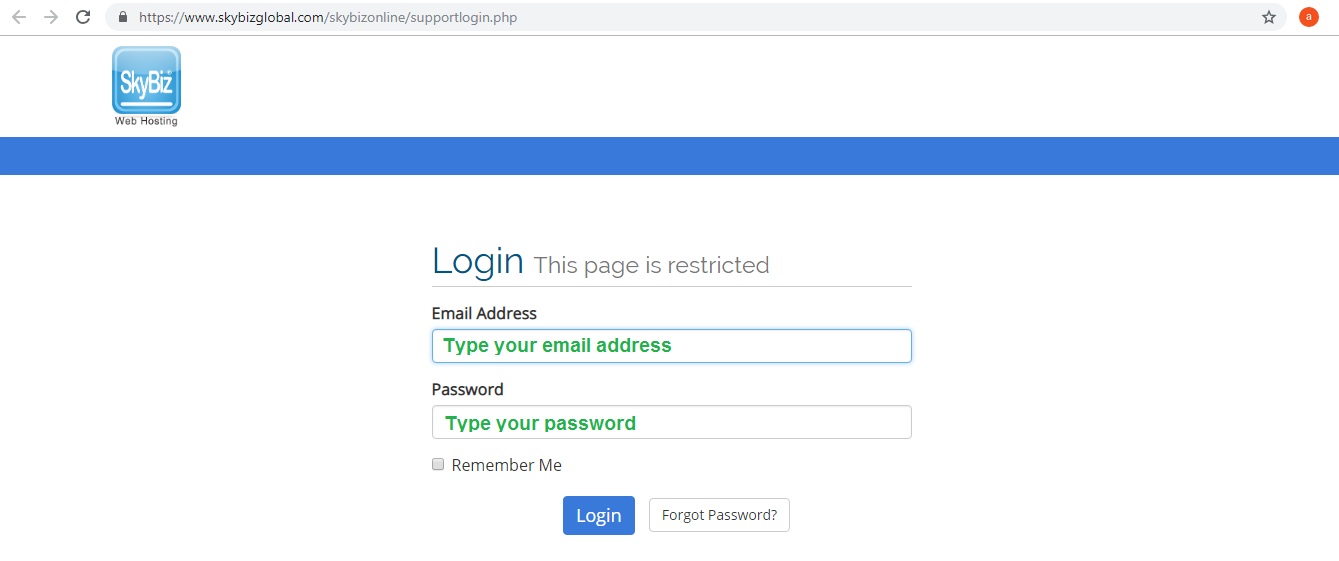Click the Email Address field label
The width and height of the screenshot is (1339, 561).
tap(484, 313)
